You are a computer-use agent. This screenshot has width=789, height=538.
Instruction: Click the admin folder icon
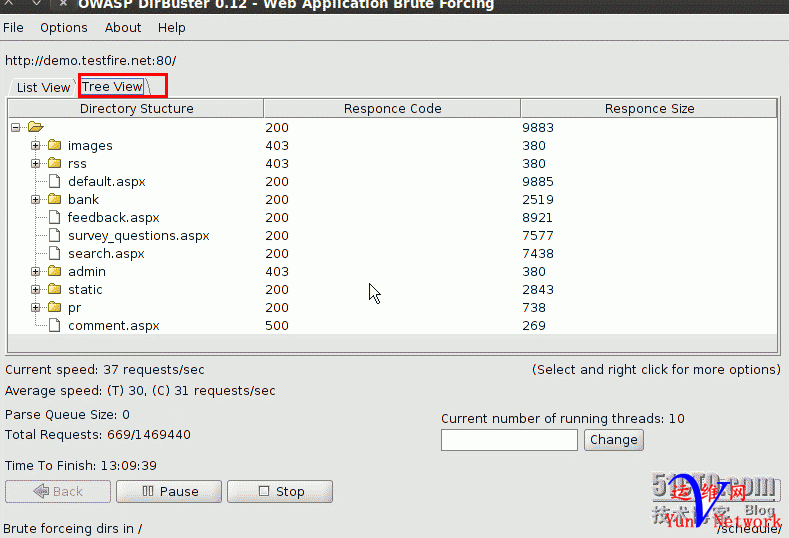tap(54, 271)
